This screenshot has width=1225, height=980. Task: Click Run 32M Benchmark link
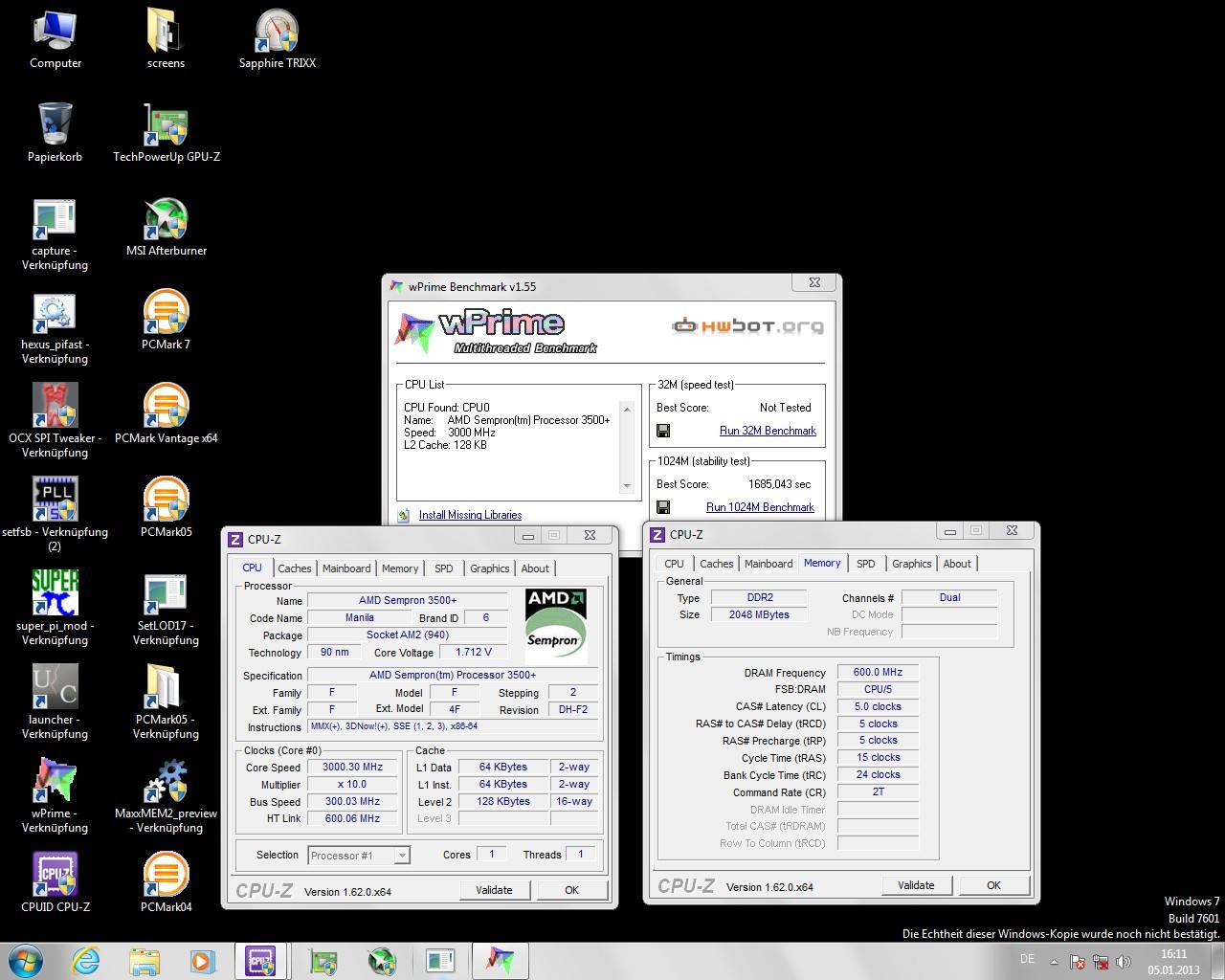click(768, 431)
